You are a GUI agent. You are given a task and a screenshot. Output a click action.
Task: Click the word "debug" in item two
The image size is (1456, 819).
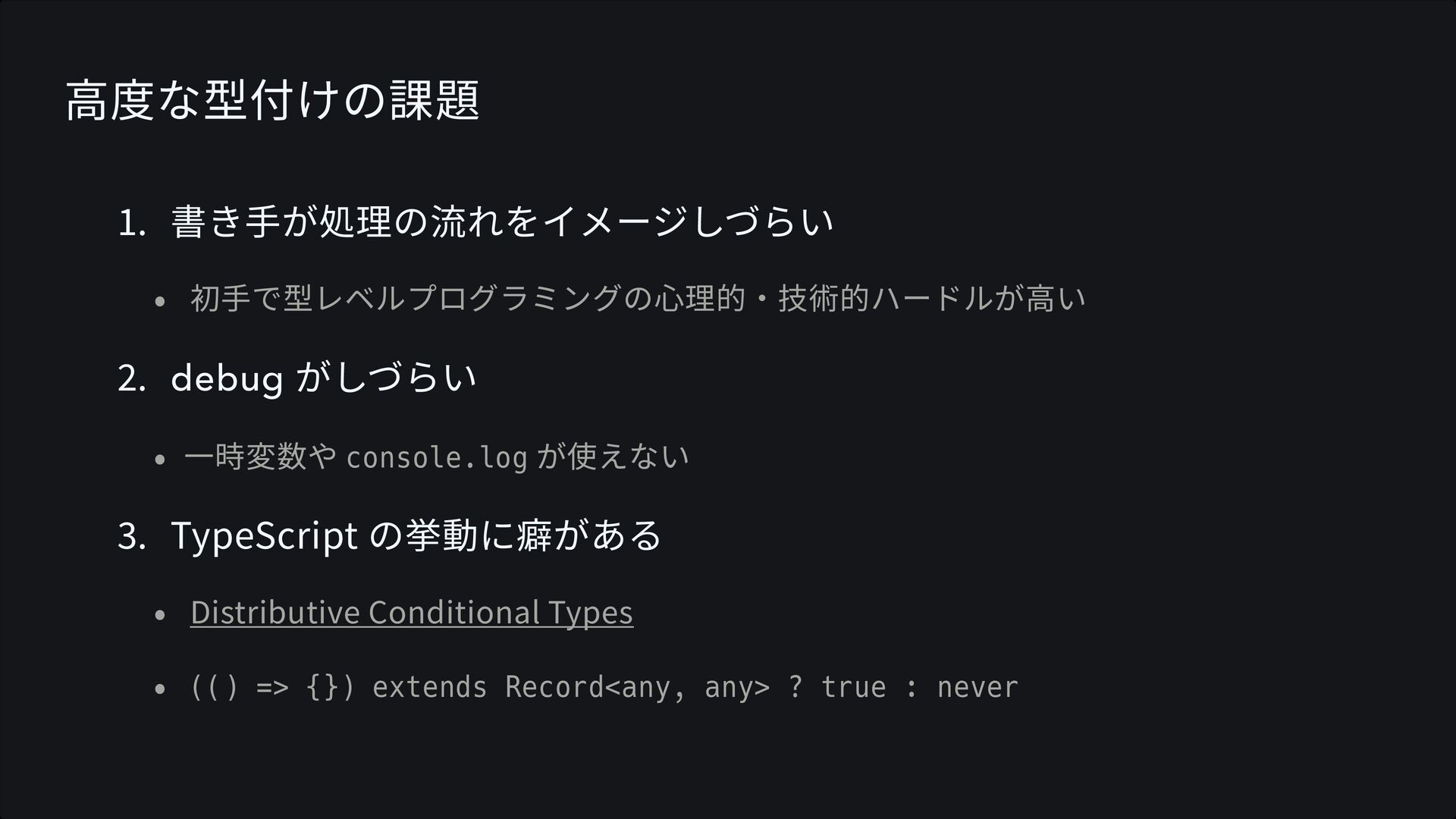tap(227, 378)
